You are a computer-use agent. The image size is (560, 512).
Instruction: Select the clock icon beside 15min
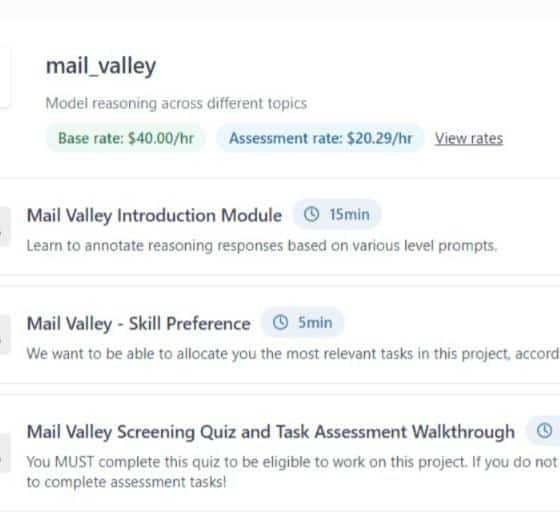click(x=311, y=215)
